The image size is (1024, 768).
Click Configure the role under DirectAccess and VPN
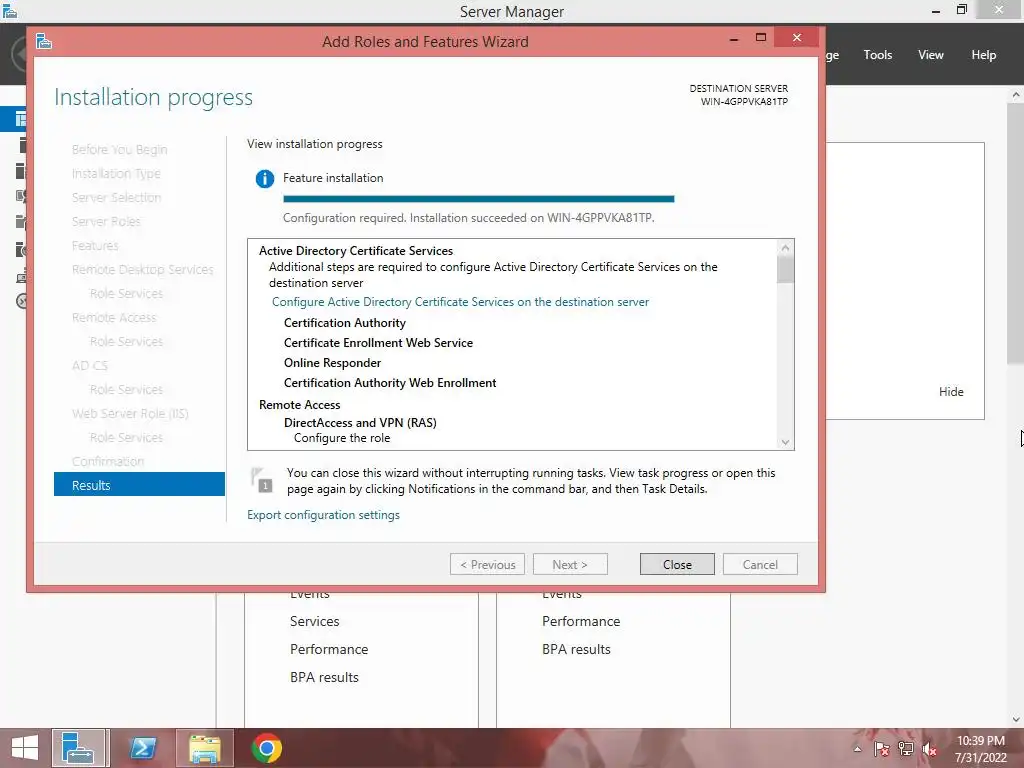pyautogui.click(x=342, y=438)
